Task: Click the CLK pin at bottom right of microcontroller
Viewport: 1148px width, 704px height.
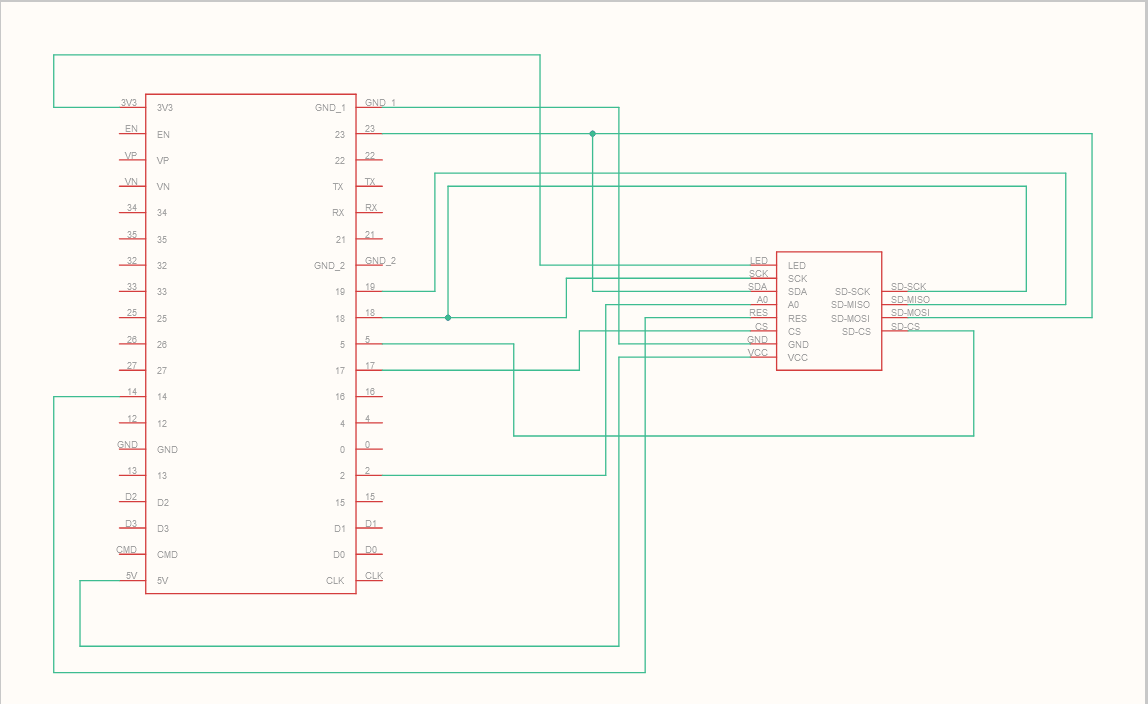Action: pyautogui.click(x=369, y=580)
